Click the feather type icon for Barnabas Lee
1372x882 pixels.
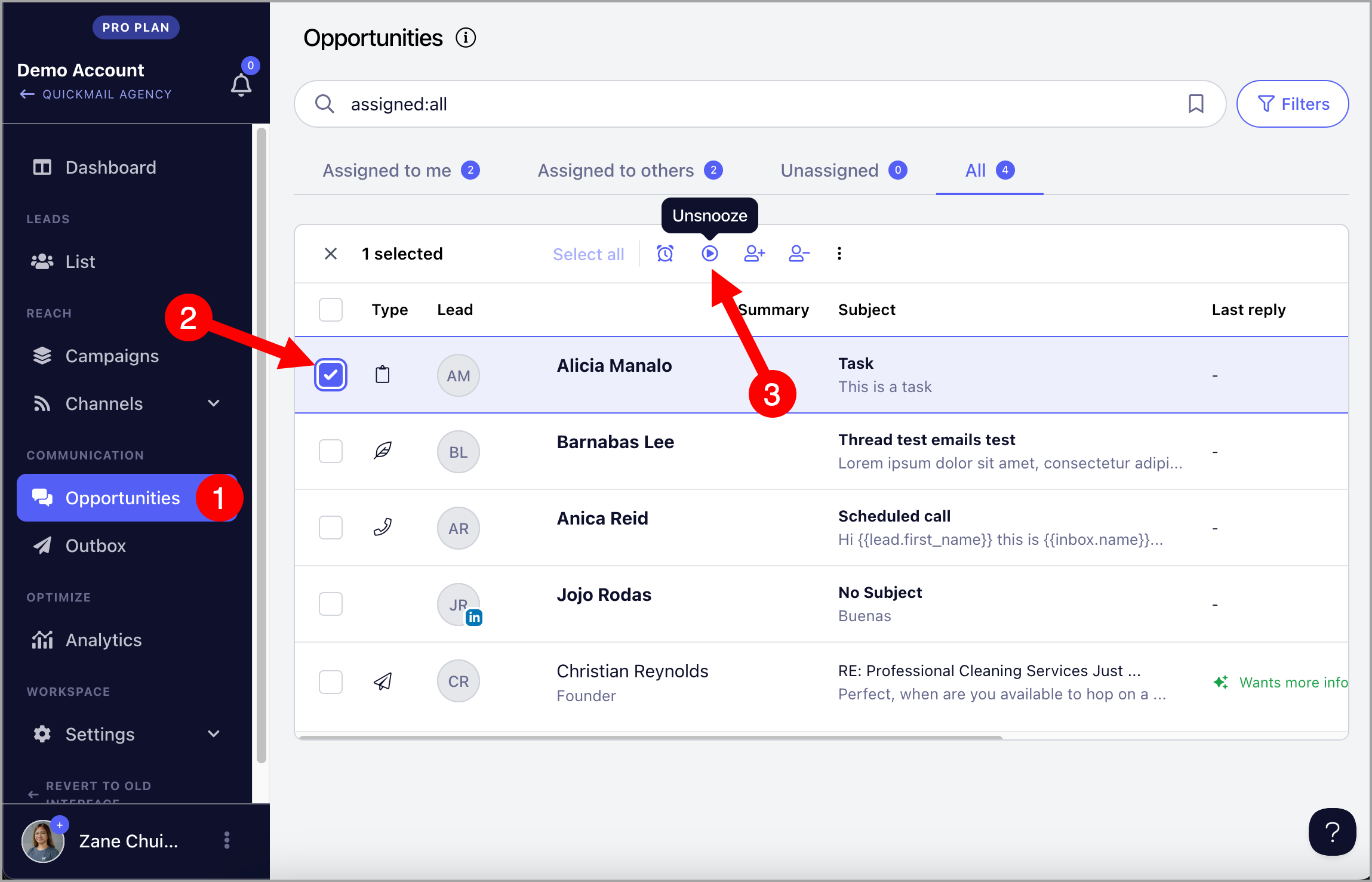click(x=383, y=451)
